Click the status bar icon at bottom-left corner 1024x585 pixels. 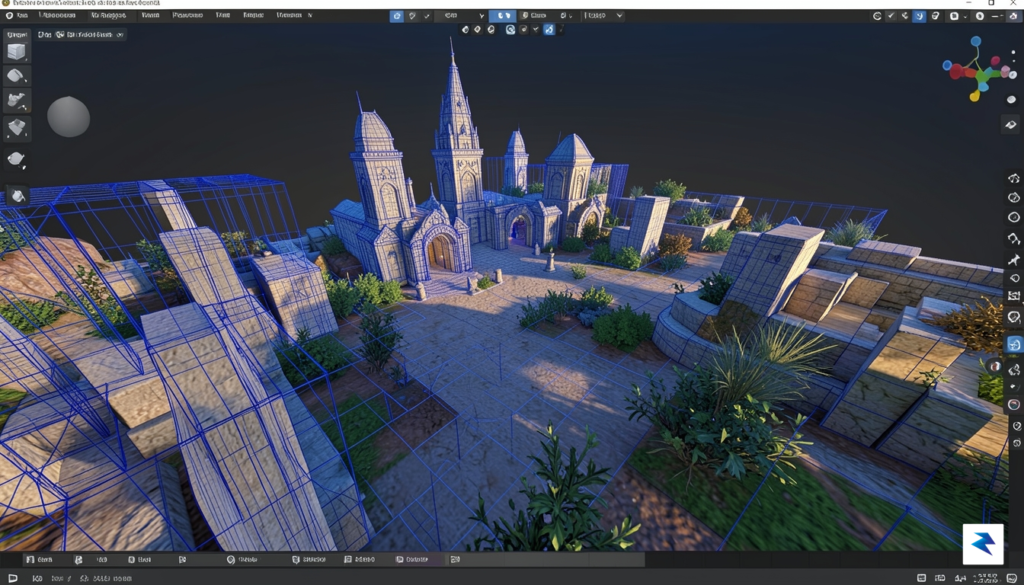[12, 578]
